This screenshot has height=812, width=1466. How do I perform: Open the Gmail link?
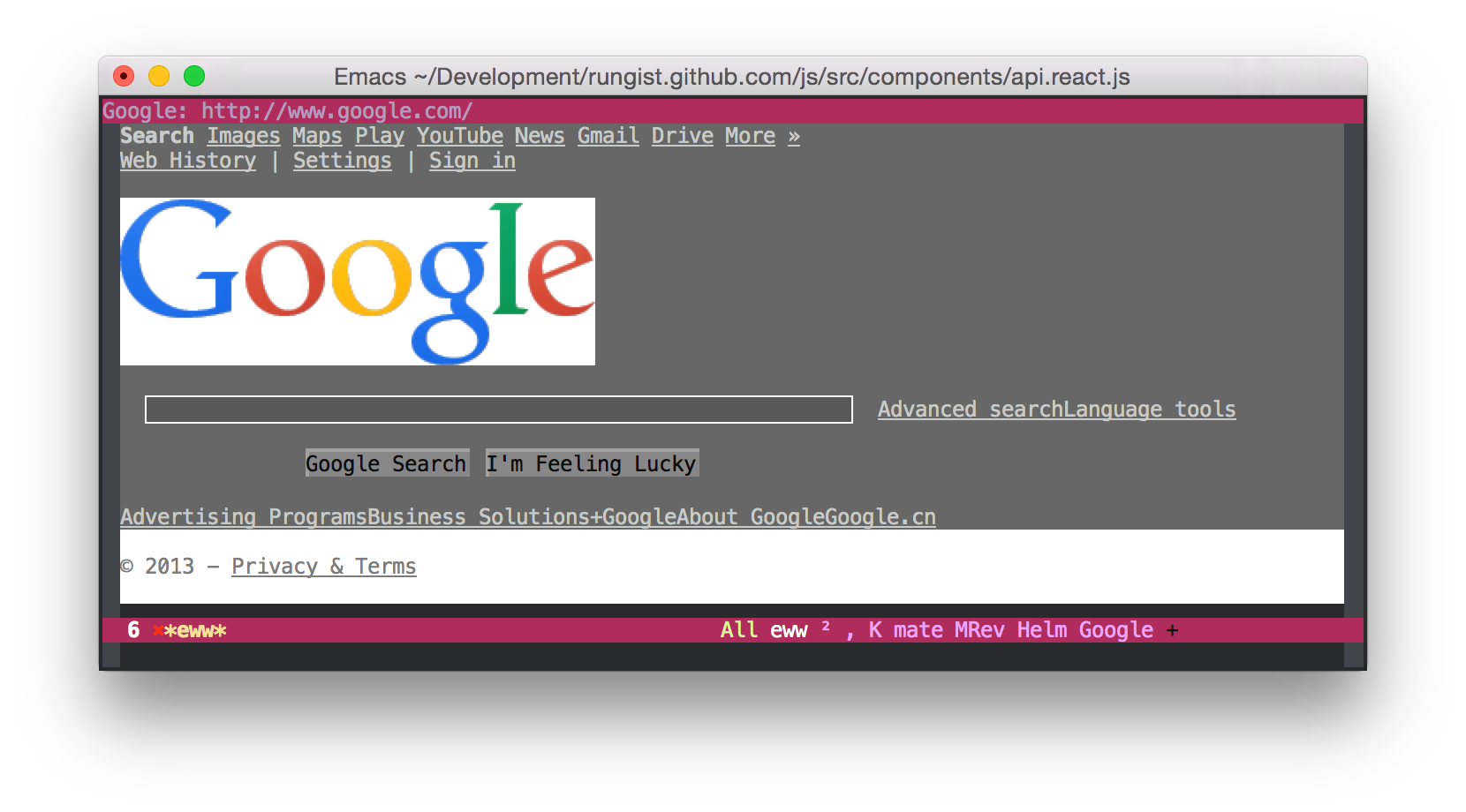coord(608,136)
